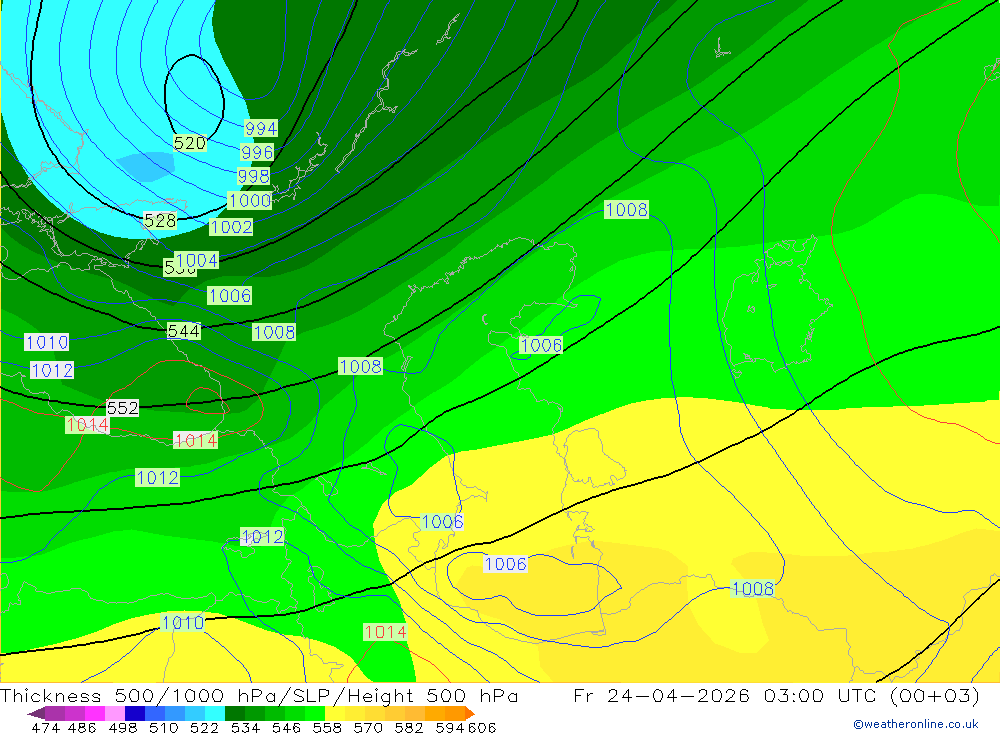
Task: Select the 552 height contour label
Action: (x=122, y=408)
